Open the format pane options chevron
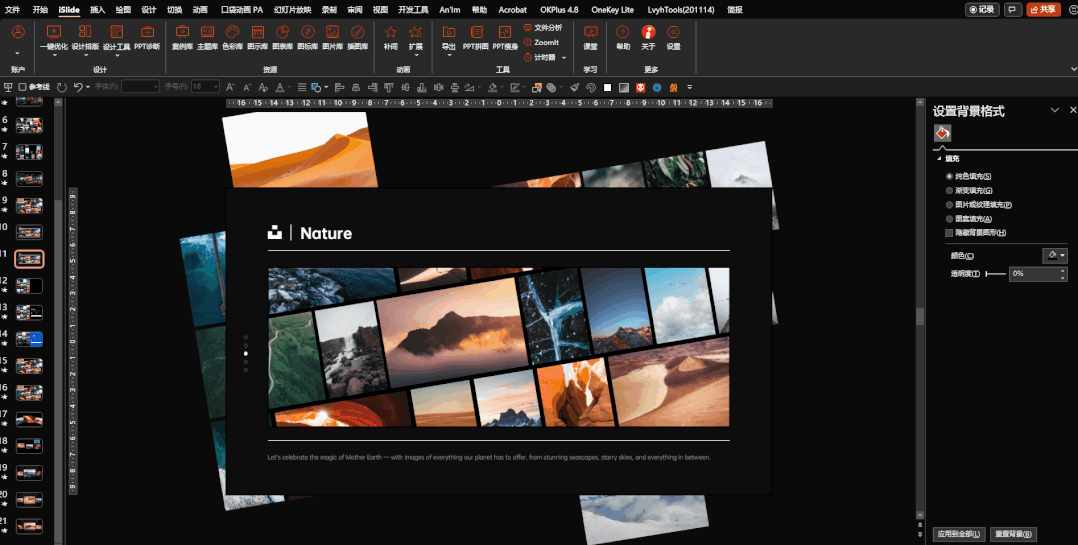The height and width of the screenshot is (545, 1078). (x=1055, y=111)
